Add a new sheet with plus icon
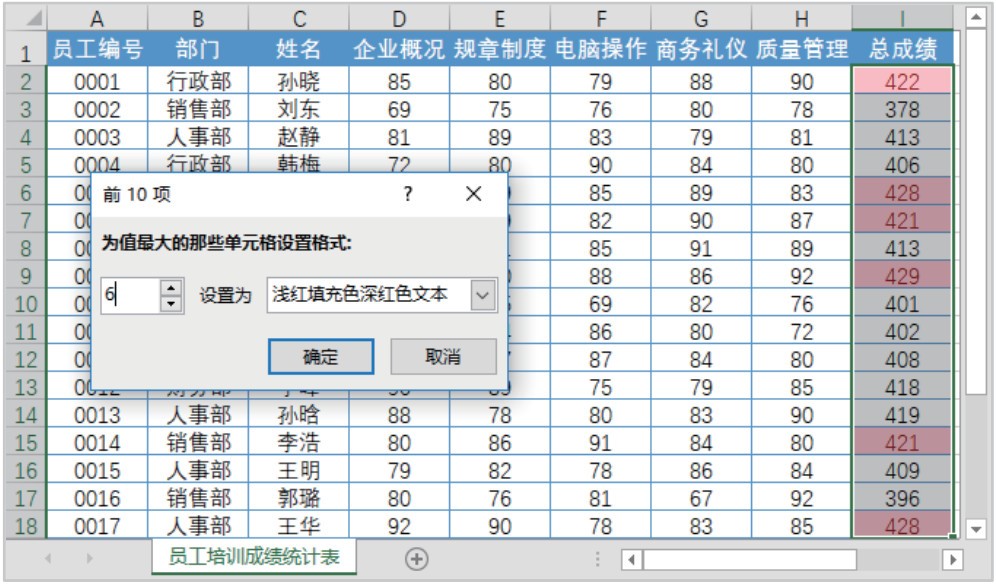The image size is (996, 584). click(x=417, y=559)
